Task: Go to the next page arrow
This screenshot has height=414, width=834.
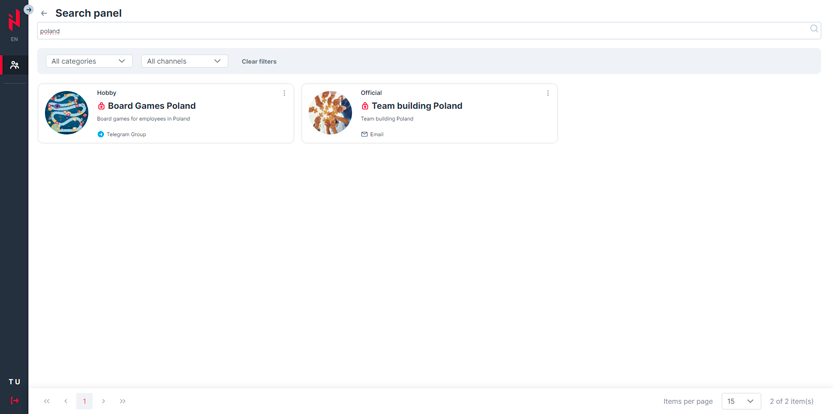Action: pyautogui.click(x=103, y=401)
